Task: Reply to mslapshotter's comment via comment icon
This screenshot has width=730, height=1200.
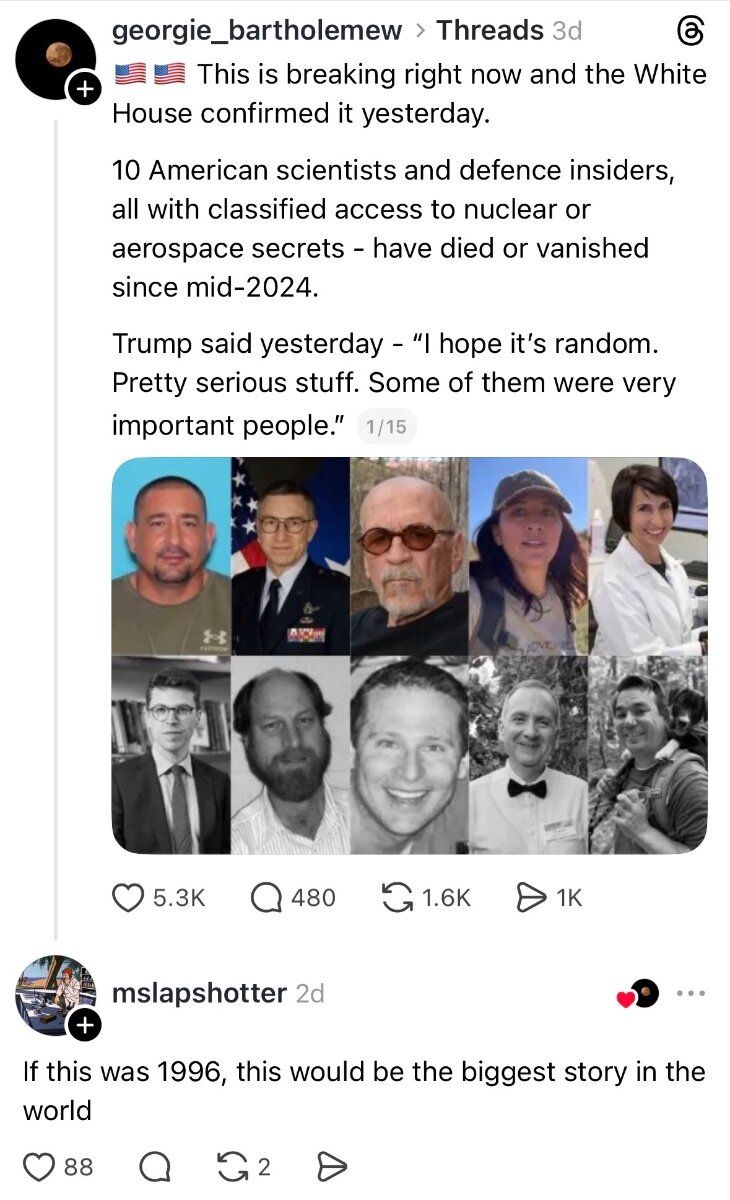Action: [x=155, y=1166]
